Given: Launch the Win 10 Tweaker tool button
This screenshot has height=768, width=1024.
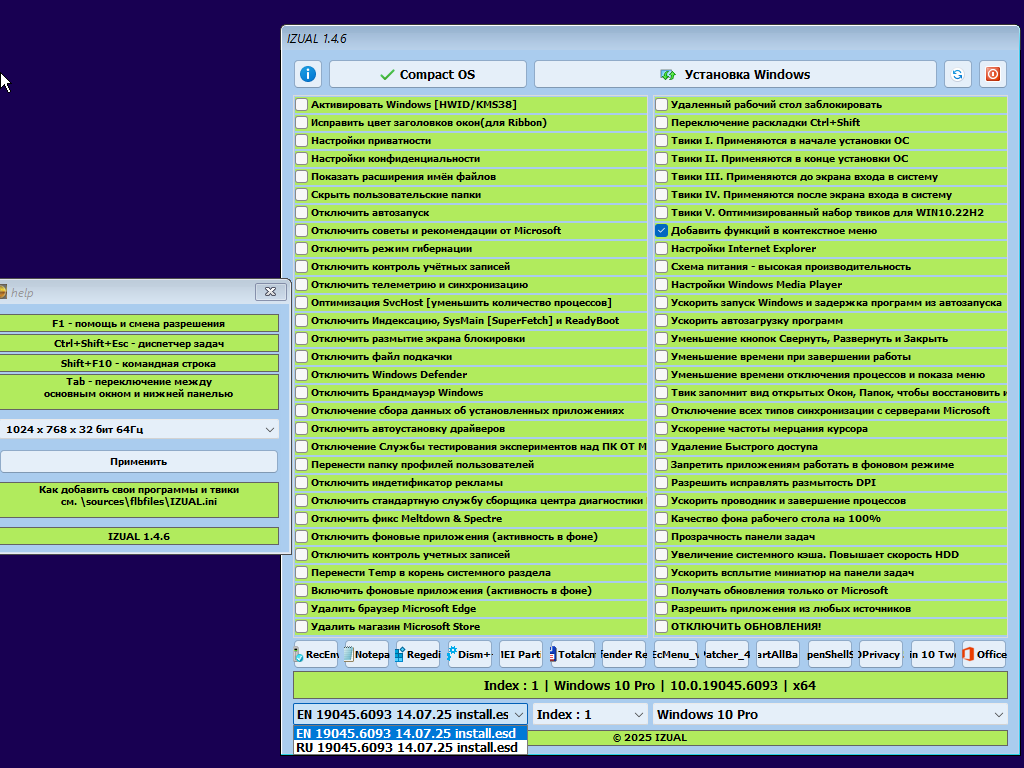Looking at the screenshot, I should pyautogui.click(x=933, y=654).
